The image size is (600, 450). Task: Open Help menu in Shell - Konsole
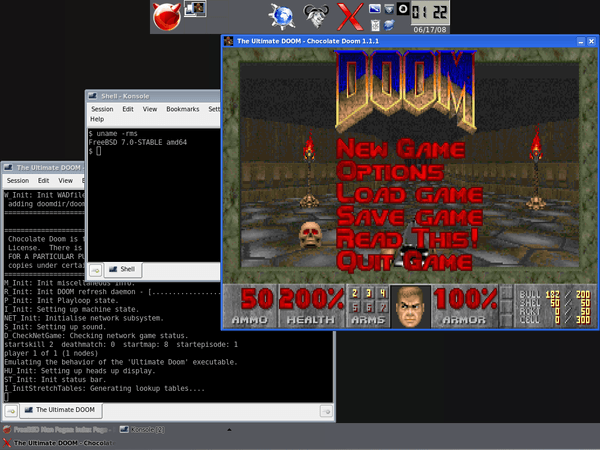click(x=97, y=119)
